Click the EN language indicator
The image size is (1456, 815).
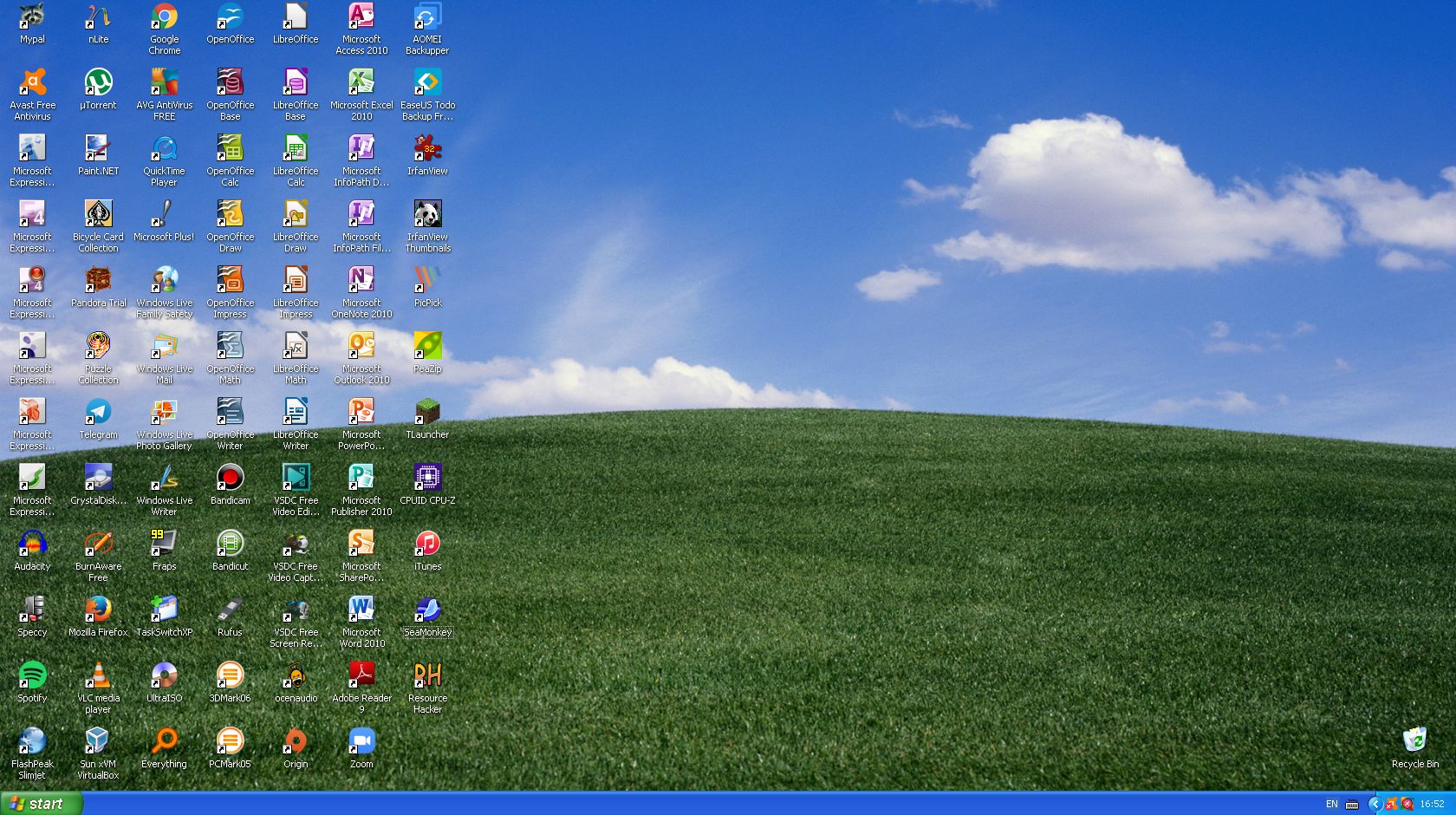(1332, 804)
